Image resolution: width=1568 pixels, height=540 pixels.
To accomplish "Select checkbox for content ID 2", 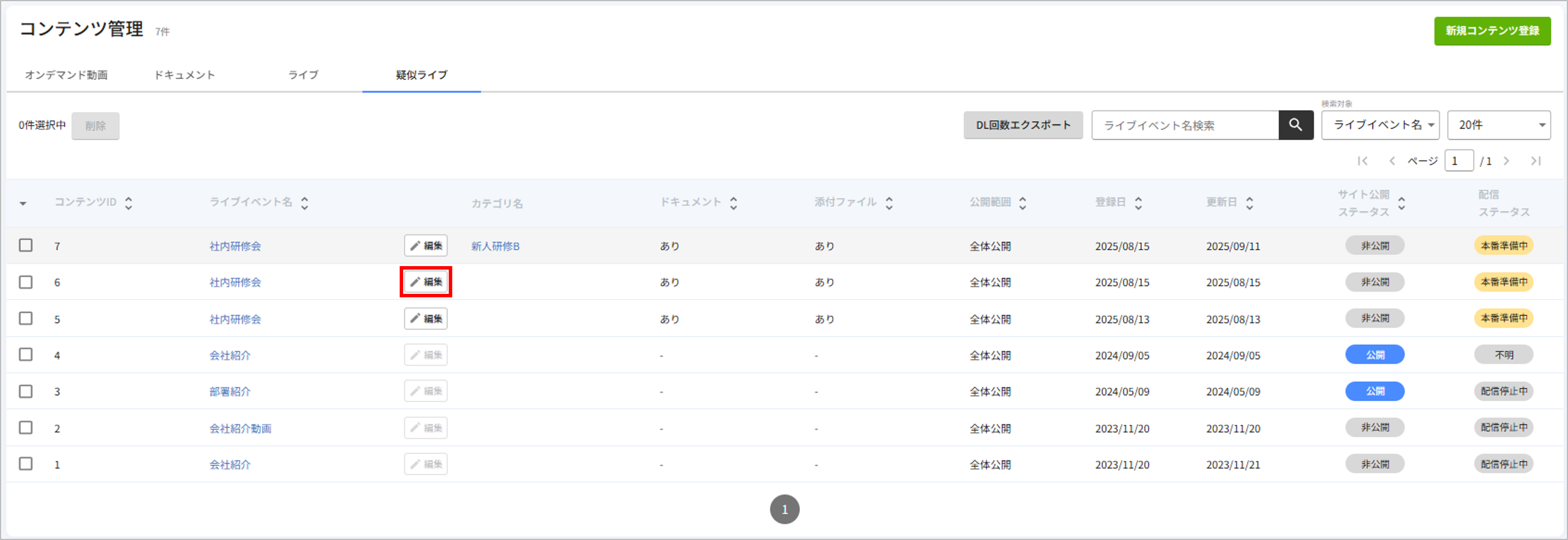I will (26, 427).
